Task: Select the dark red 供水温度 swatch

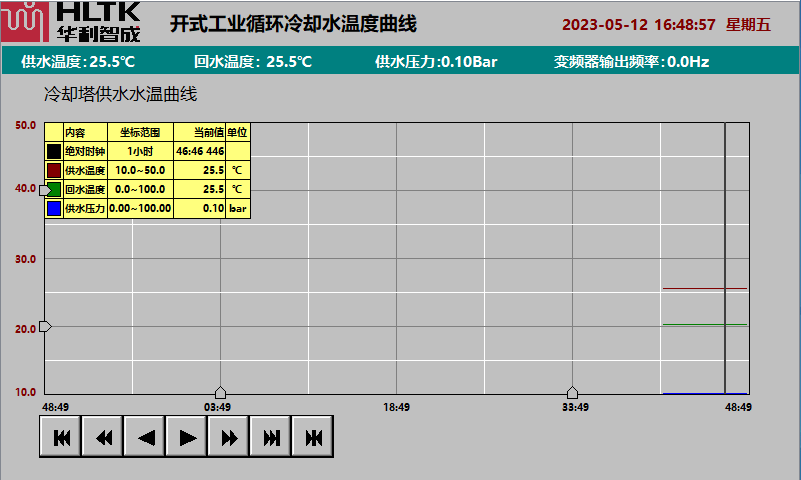Action: (54, 170)
